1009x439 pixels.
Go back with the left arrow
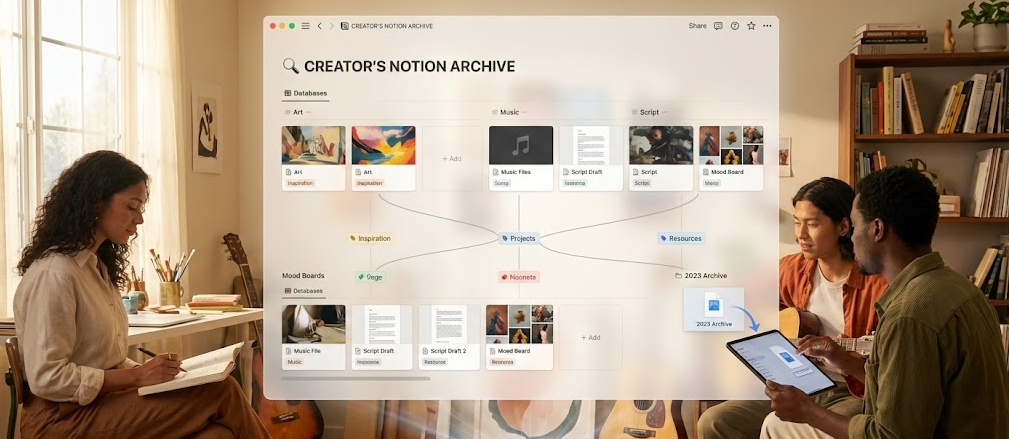[319, 26]
